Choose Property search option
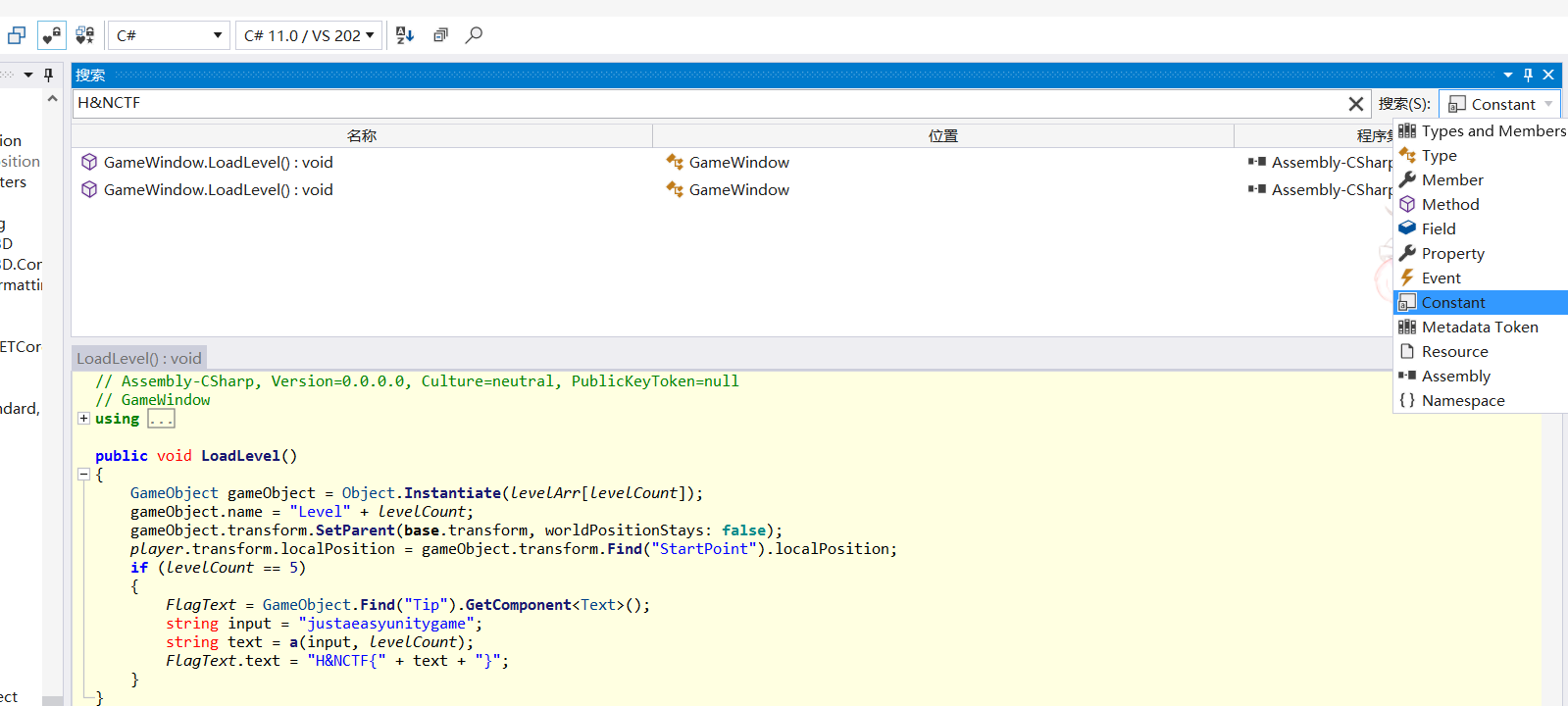The width and height of the screenshot is (1568, 706). click(x=1481, y=253)
